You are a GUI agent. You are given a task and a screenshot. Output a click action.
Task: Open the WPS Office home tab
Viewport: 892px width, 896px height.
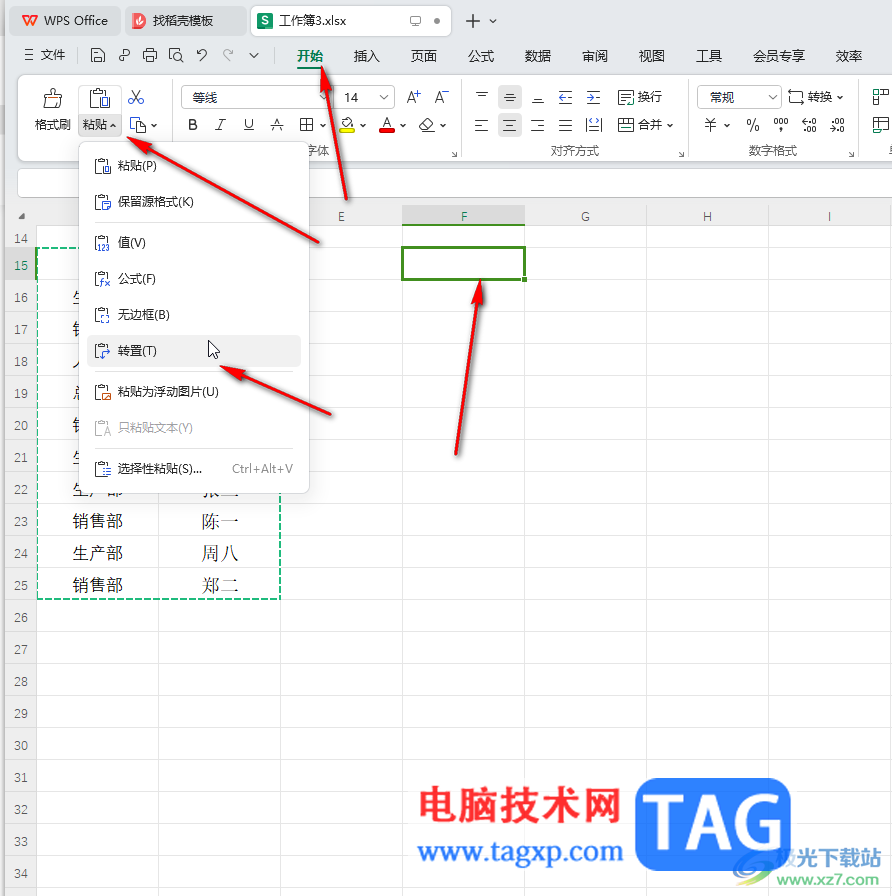pyautogui.click(x=65, y=21)
